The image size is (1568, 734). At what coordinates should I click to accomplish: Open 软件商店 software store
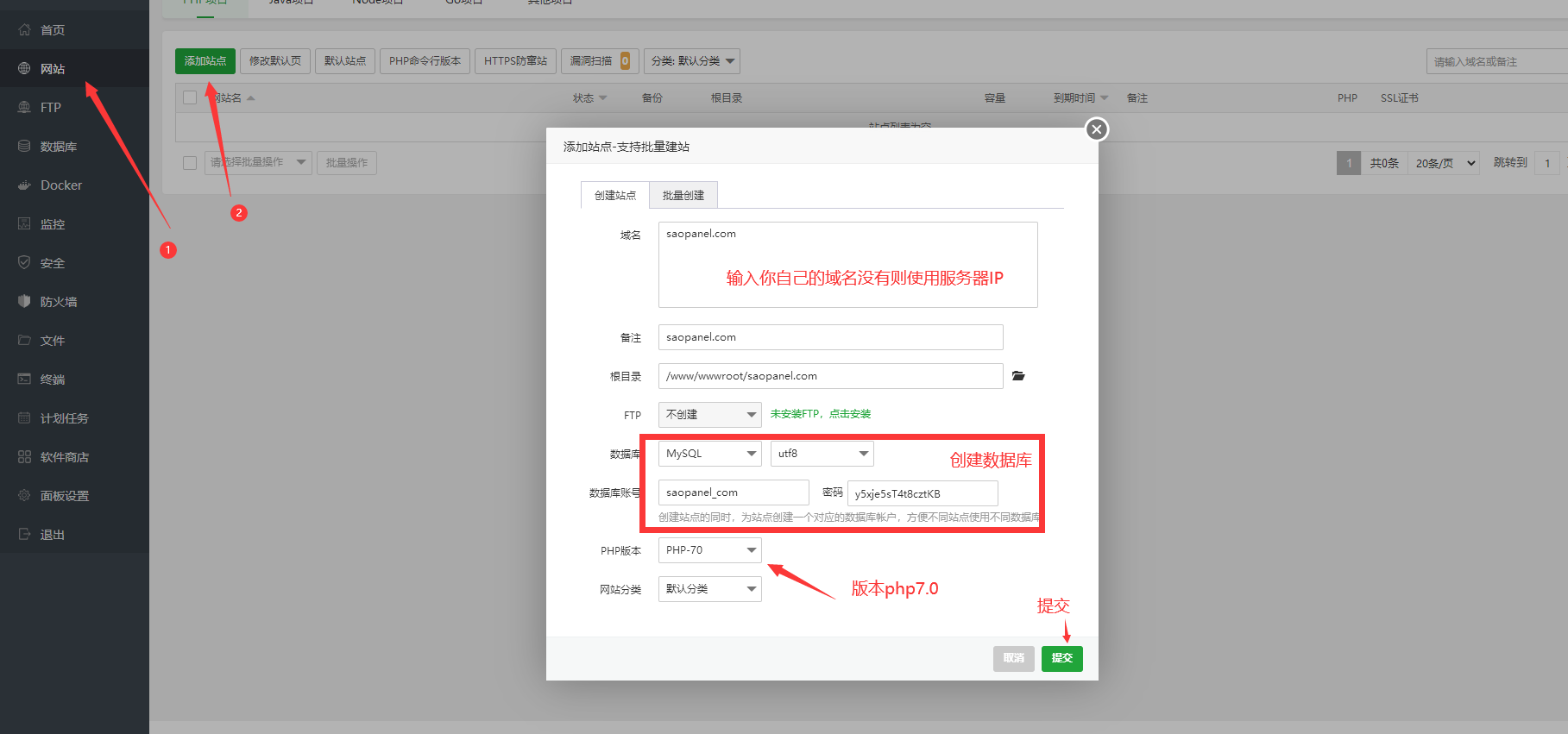64,457
